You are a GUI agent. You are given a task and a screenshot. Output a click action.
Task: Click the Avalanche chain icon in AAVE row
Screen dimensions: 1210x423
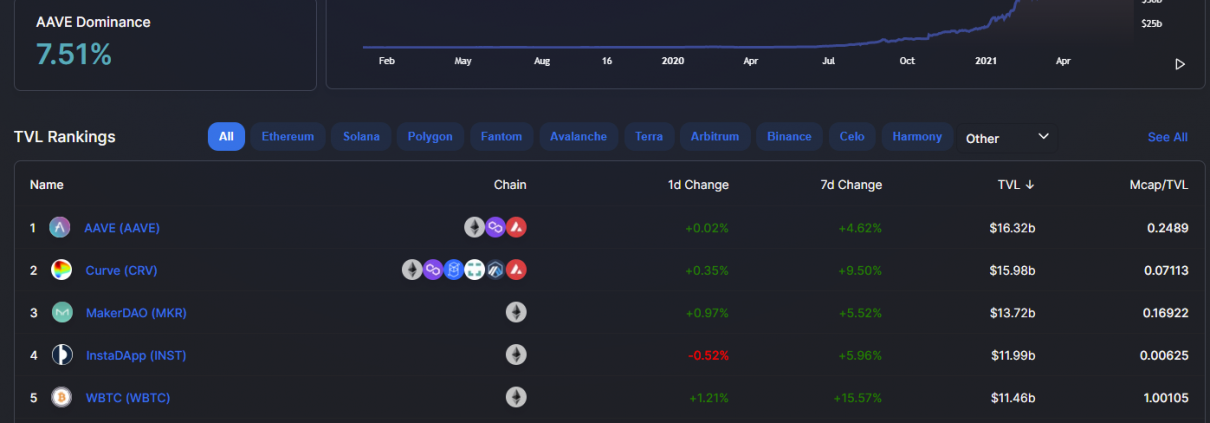[x=516, y=228]
